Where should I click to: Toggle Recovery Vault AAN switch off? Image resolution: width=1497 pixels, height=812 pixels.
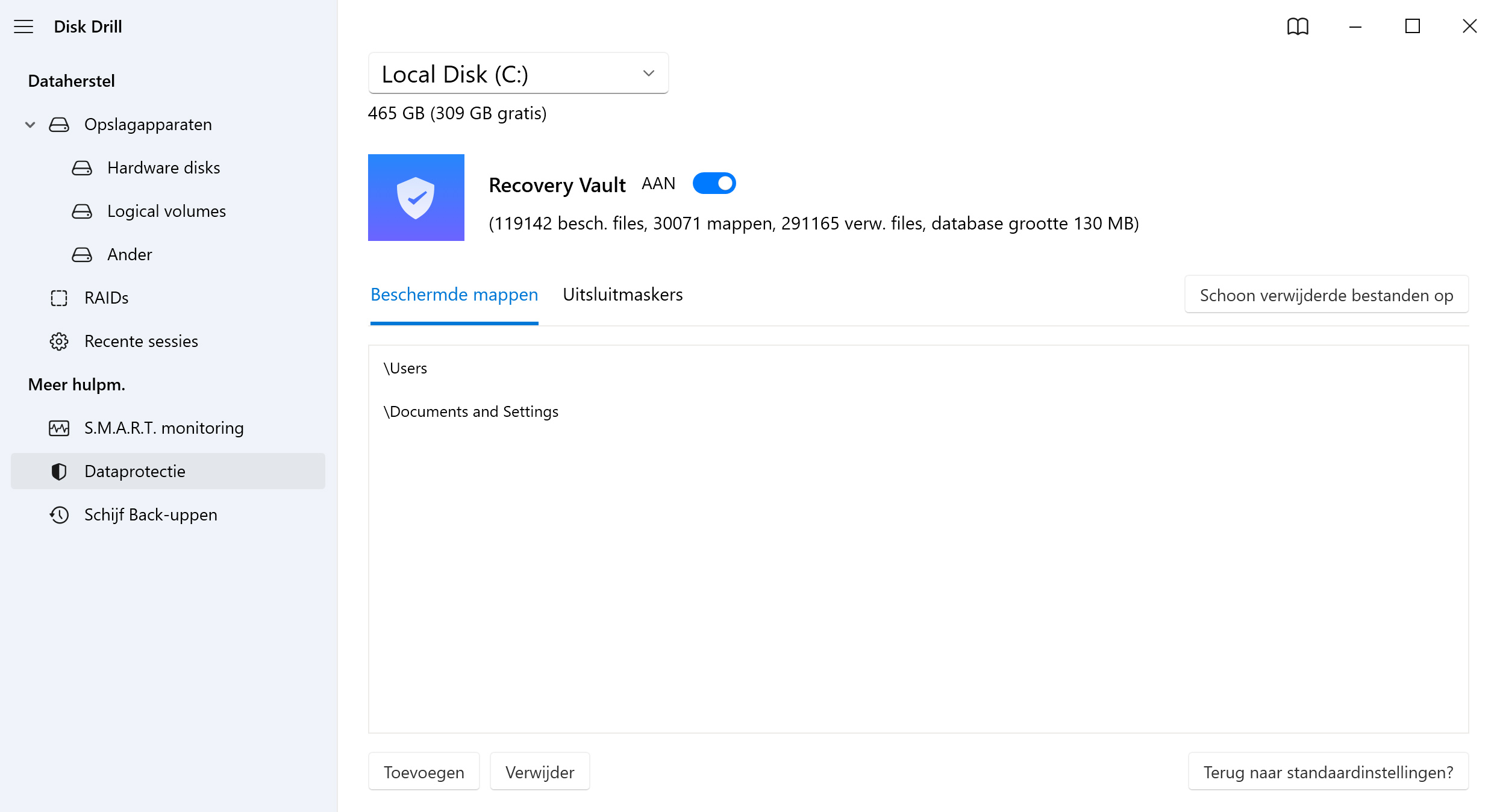coord(715,183)
